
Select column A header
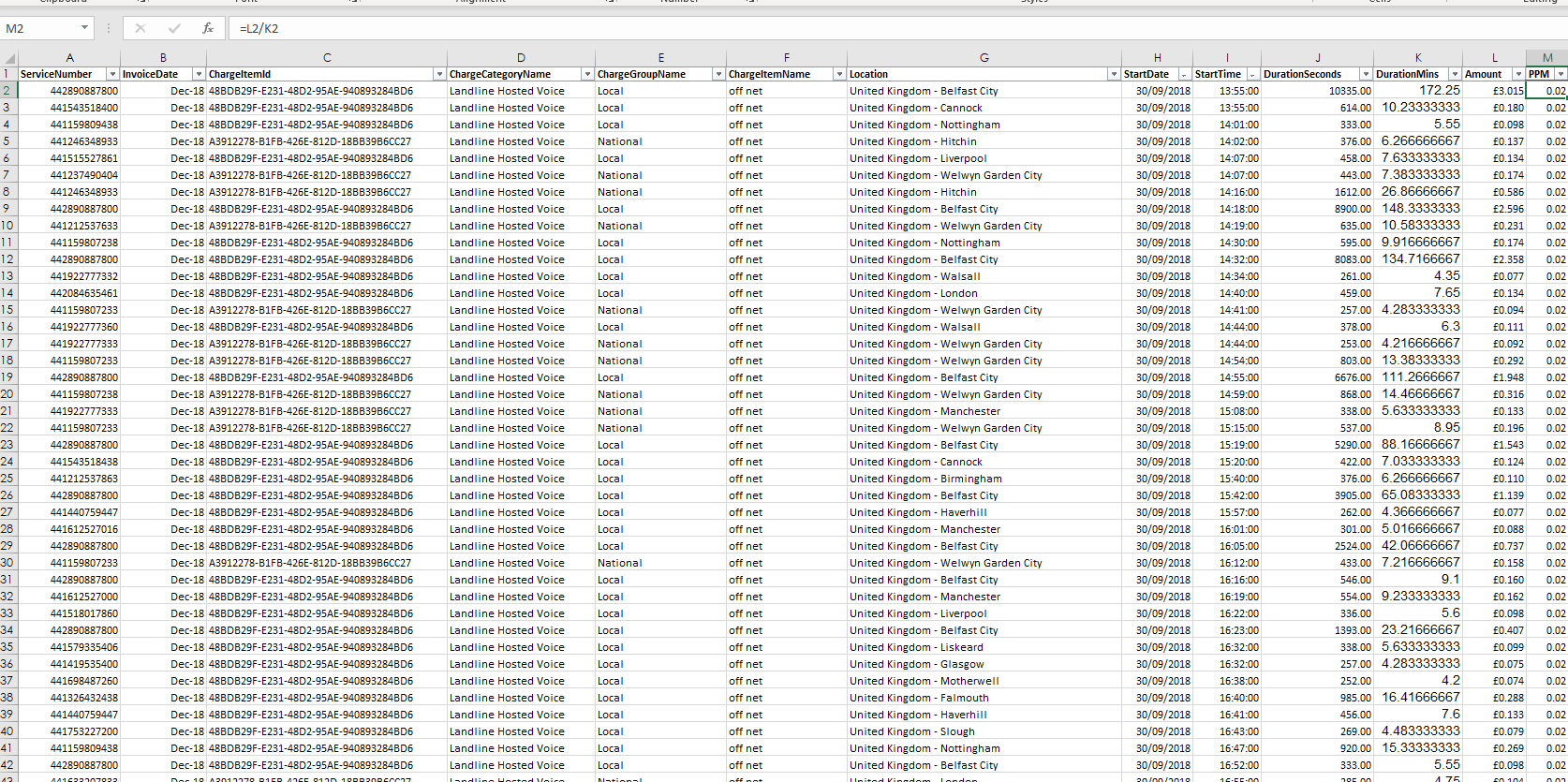[68, 58]
